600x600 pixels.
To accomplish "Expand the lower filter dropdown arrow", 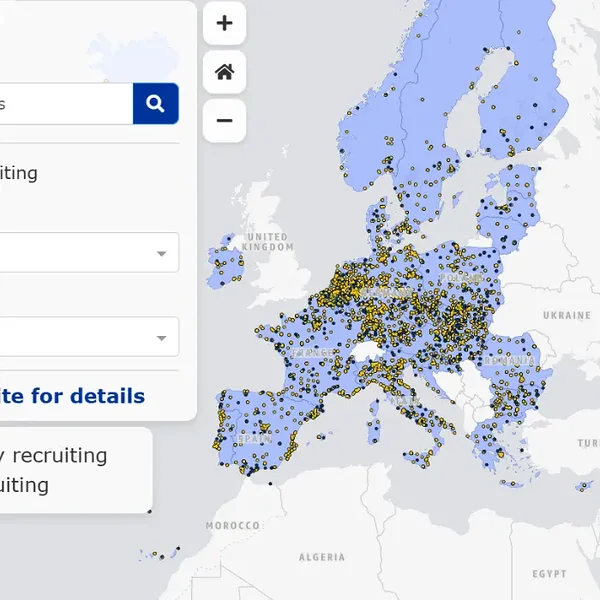I will click(x=161, y=338).
